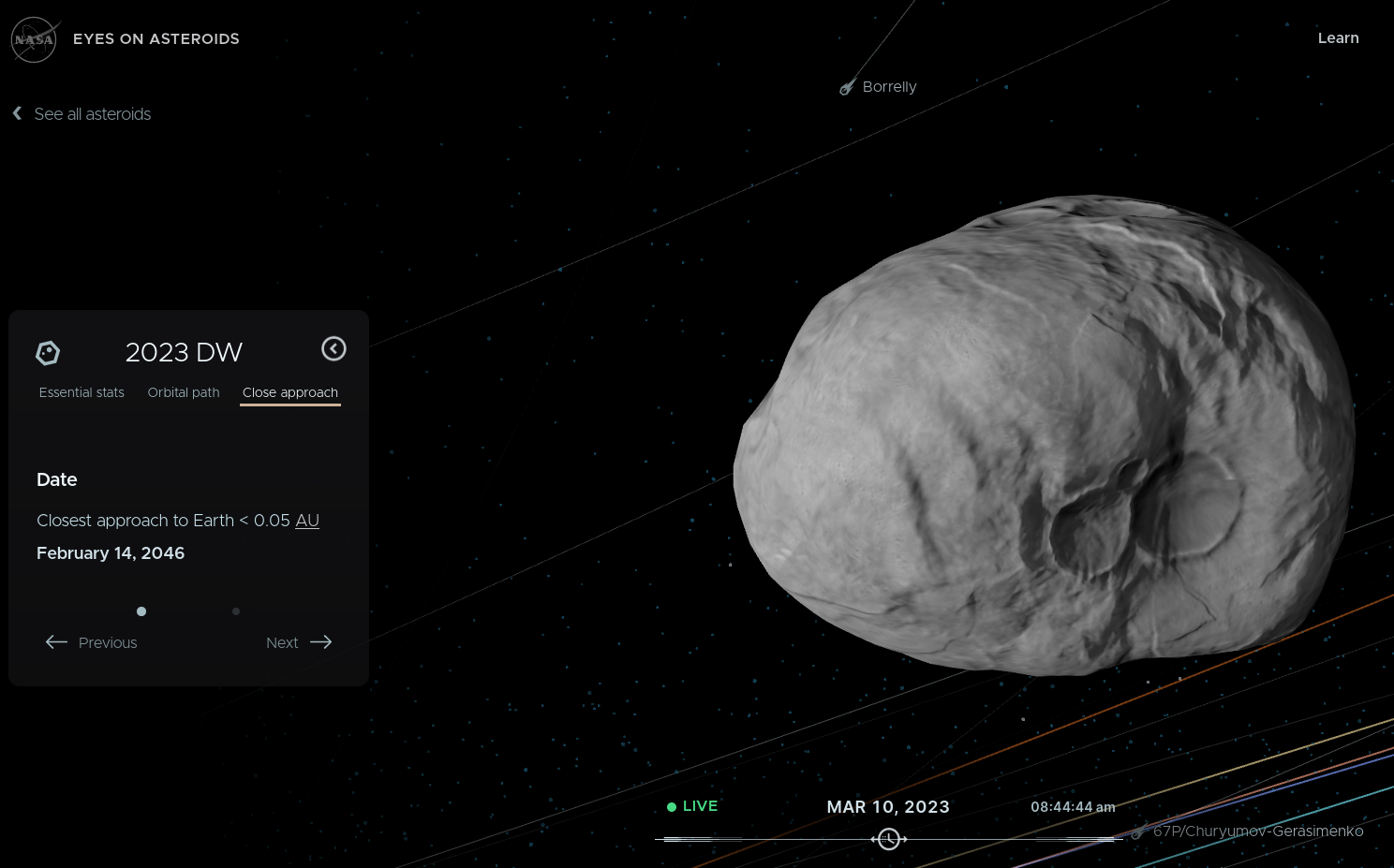
Task: Collapse the 2023 DW info panel
Action: coord(334,348)
